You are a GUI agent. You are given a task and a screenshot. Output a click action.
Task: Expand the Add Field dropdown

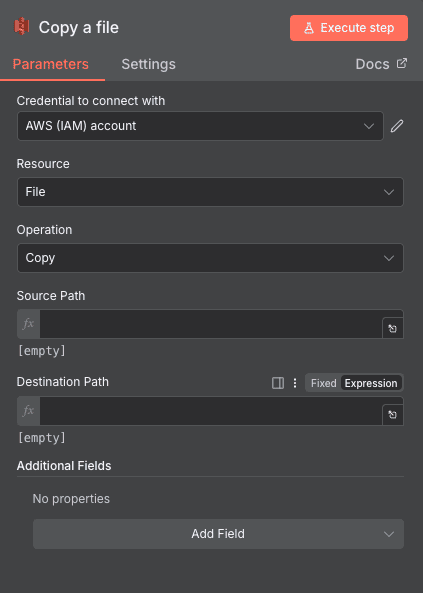pyautogui.click(x=218, y=534)
